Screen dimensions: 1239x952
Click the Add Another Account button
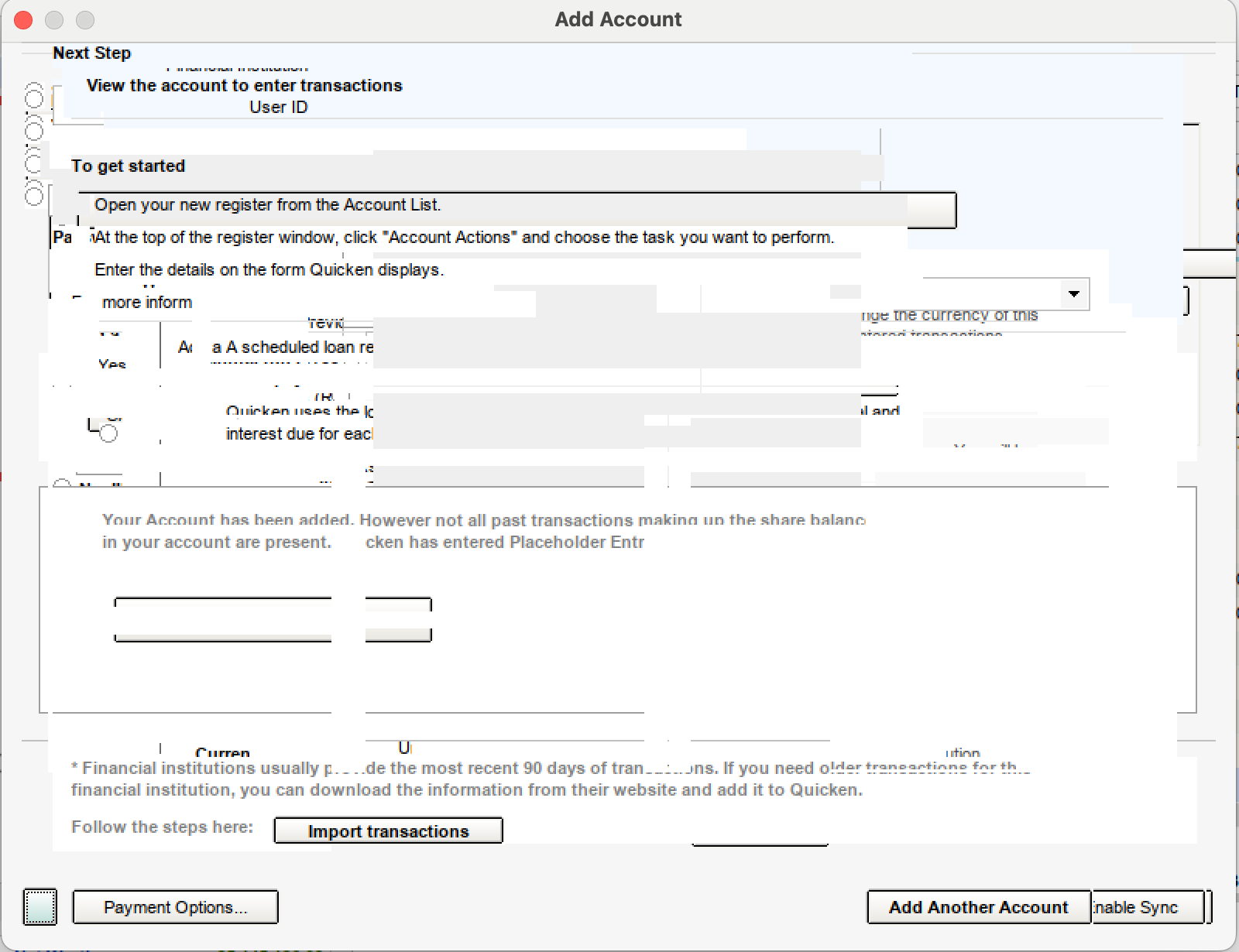tap(978, 907)
